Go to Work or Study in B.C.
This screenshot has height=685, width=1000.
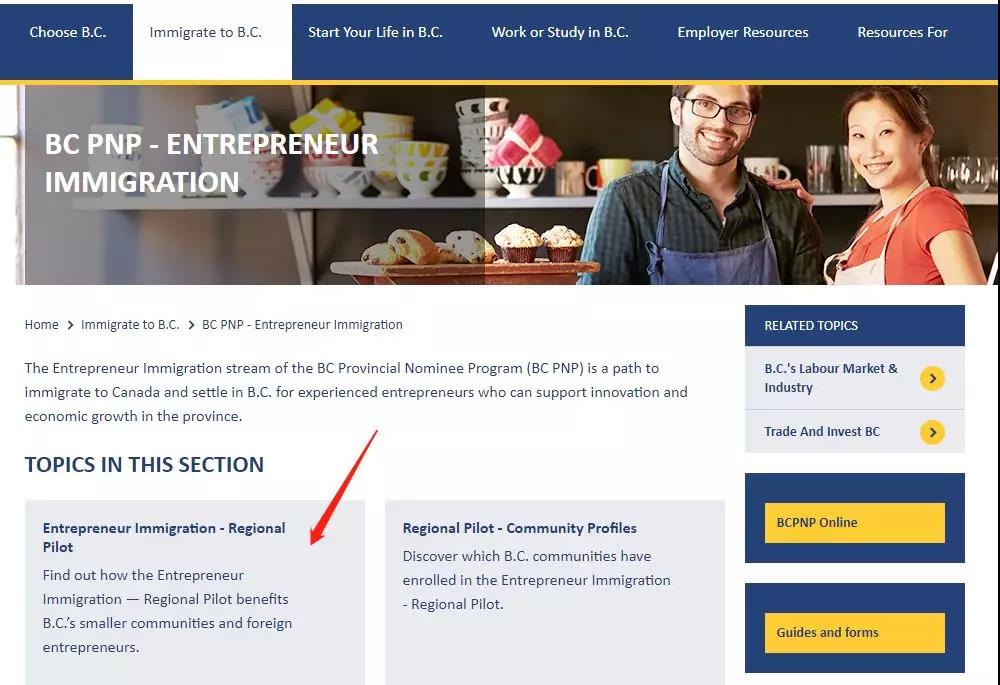(x=560, y=32)
